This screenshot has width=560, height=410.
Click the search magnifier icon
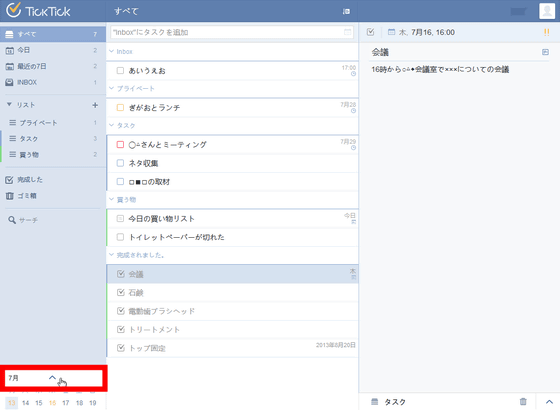[12, 220]
